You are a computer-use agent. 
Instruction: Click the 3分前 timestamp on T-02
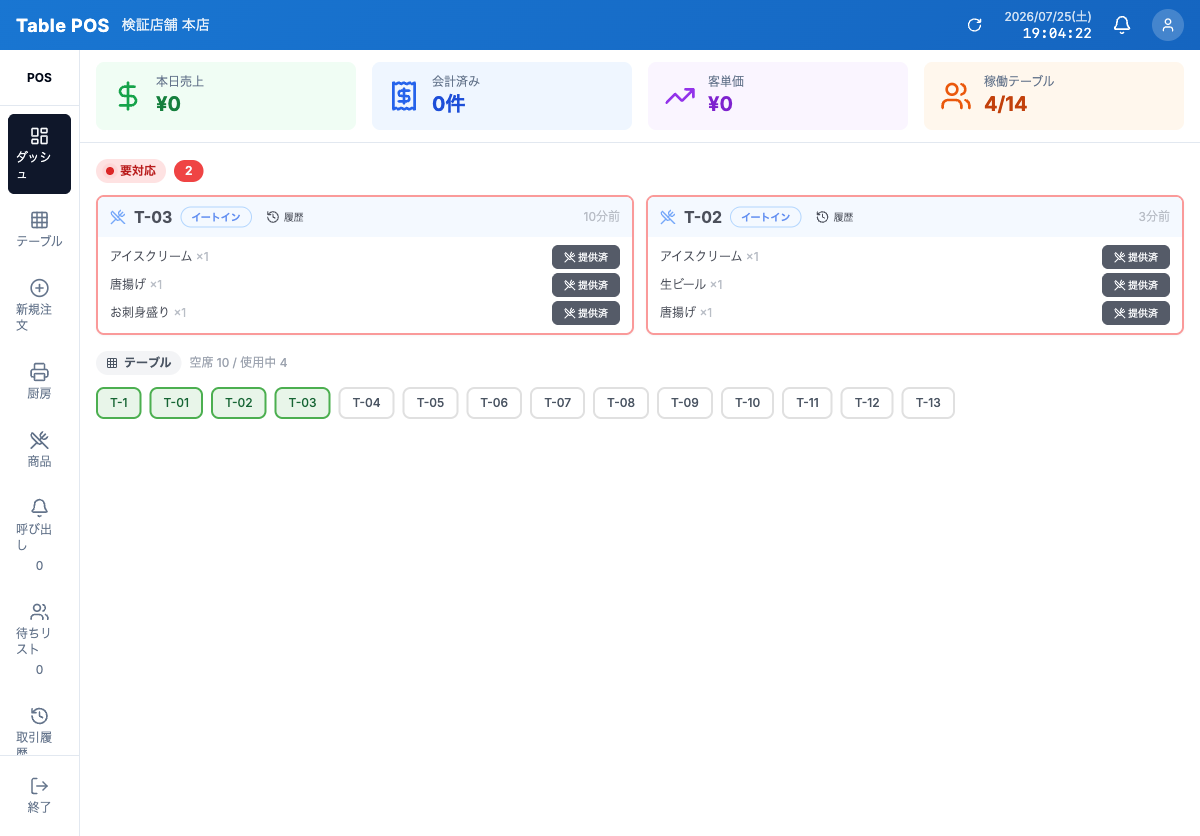pyautogui.click(x=1154, y=217)
